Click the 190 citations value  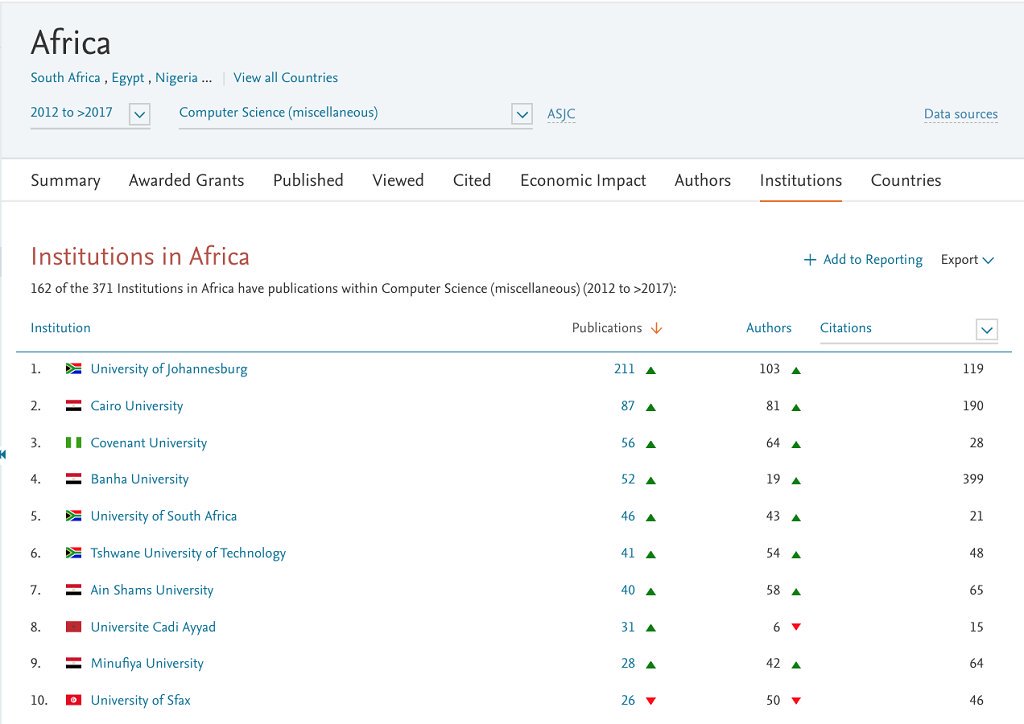tap(973, 406)
